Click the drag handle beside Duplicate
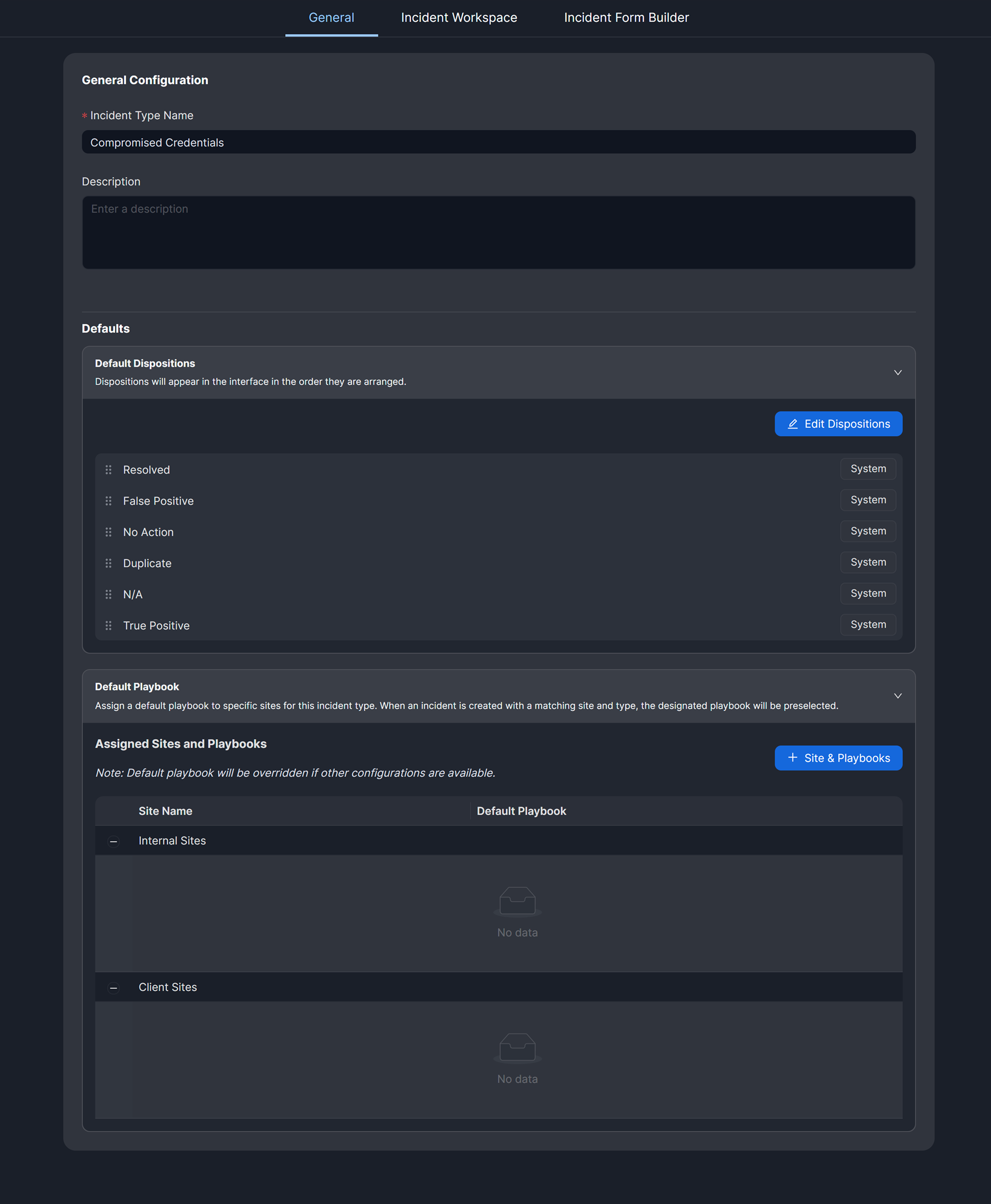 coord(108,563)
